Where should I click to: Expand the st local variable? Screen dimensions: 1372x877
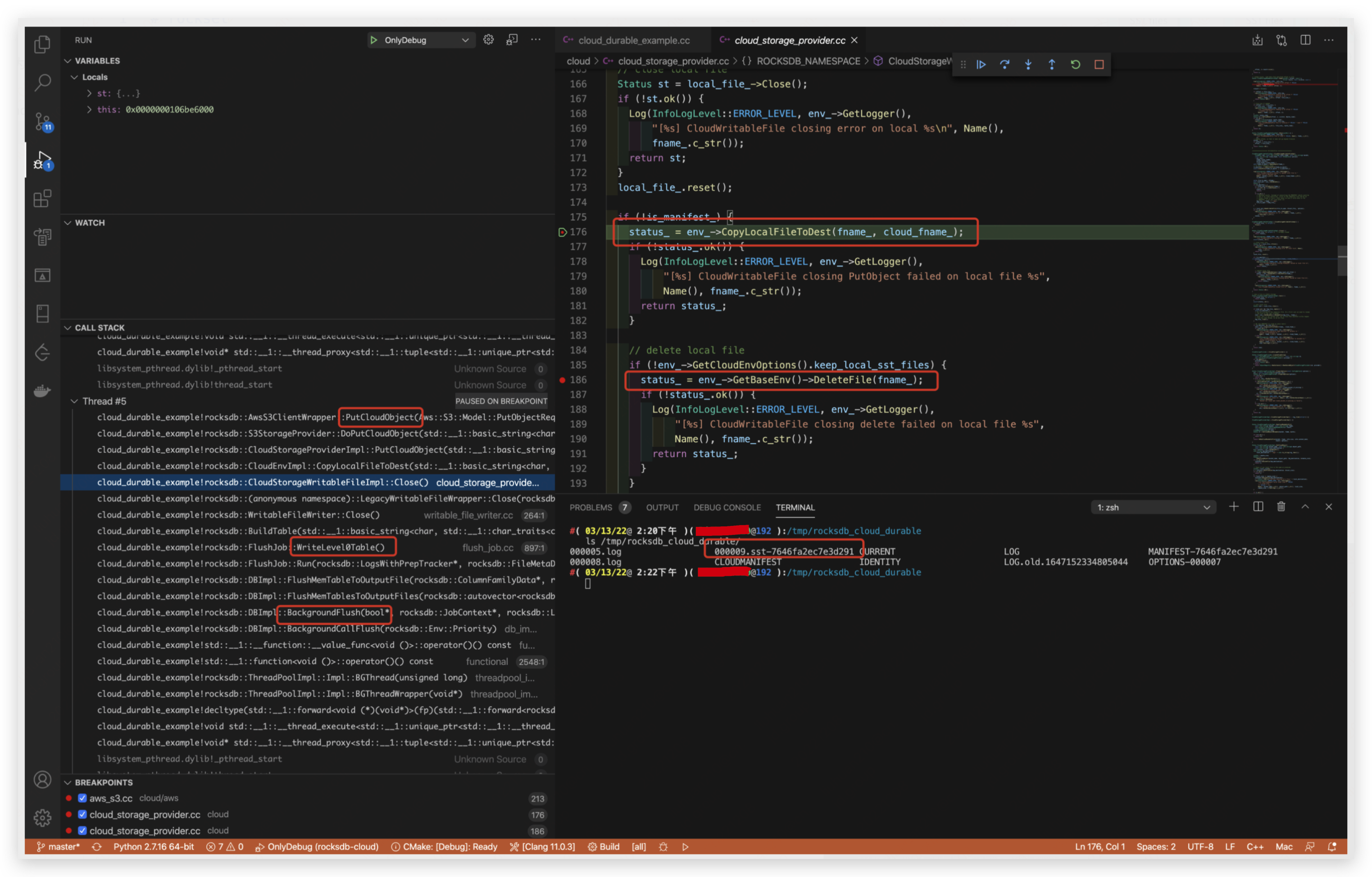pyautogui.click(x=90, y=93)
